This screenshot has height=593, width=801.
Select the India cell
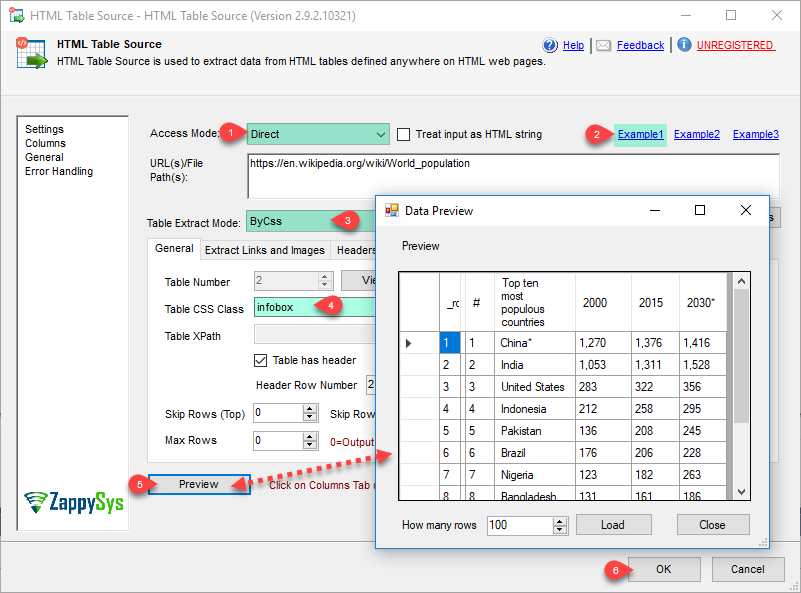coord(535,365)
